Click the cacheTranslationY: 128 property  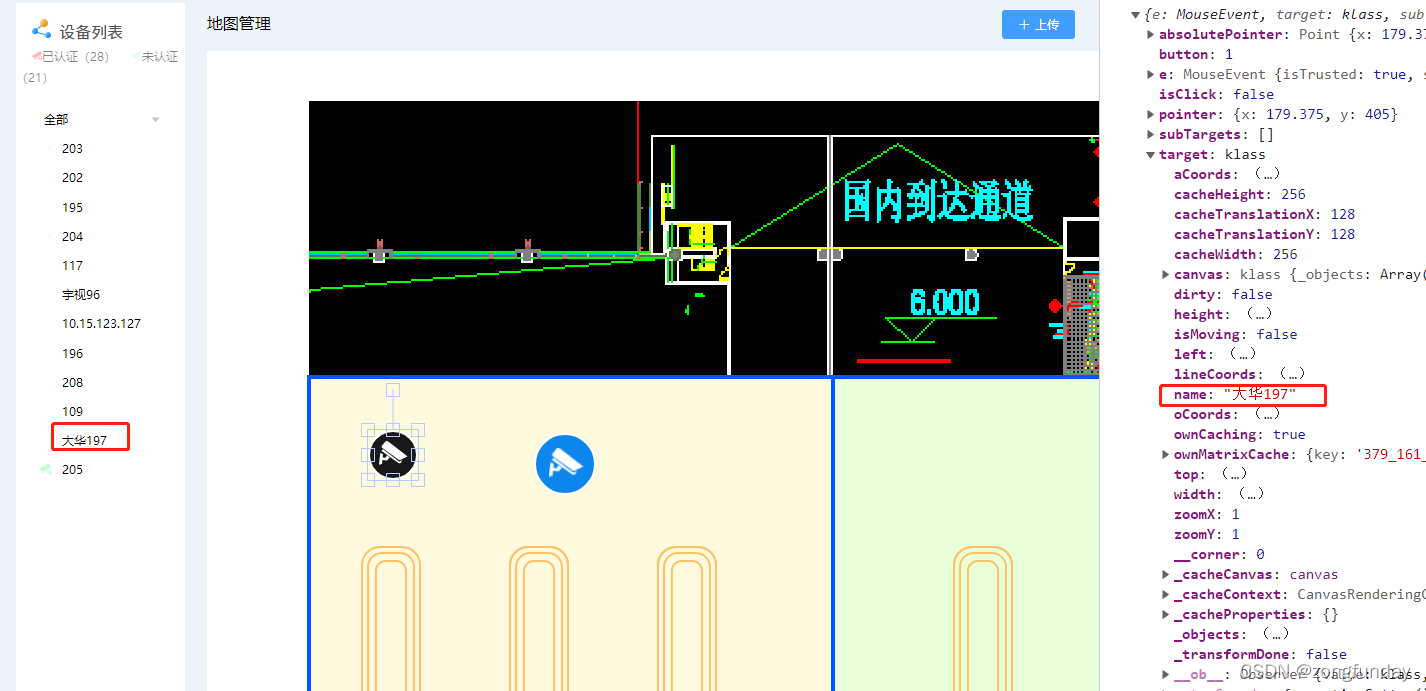click(1264, 234)
